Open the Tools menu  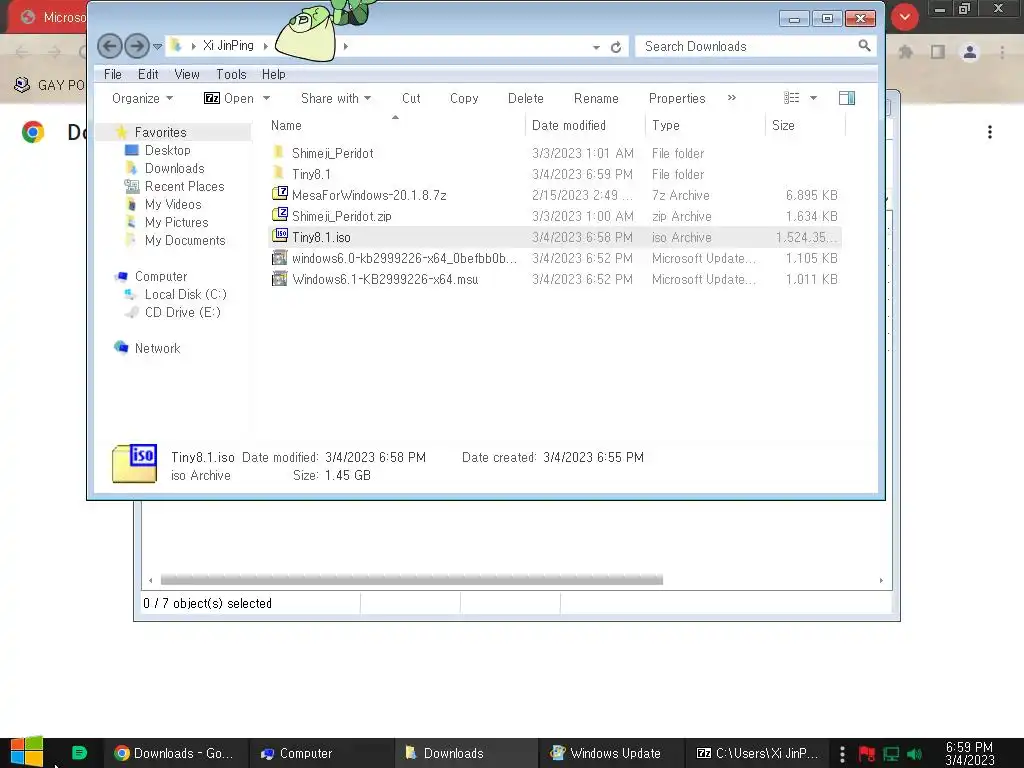[231, 74]
